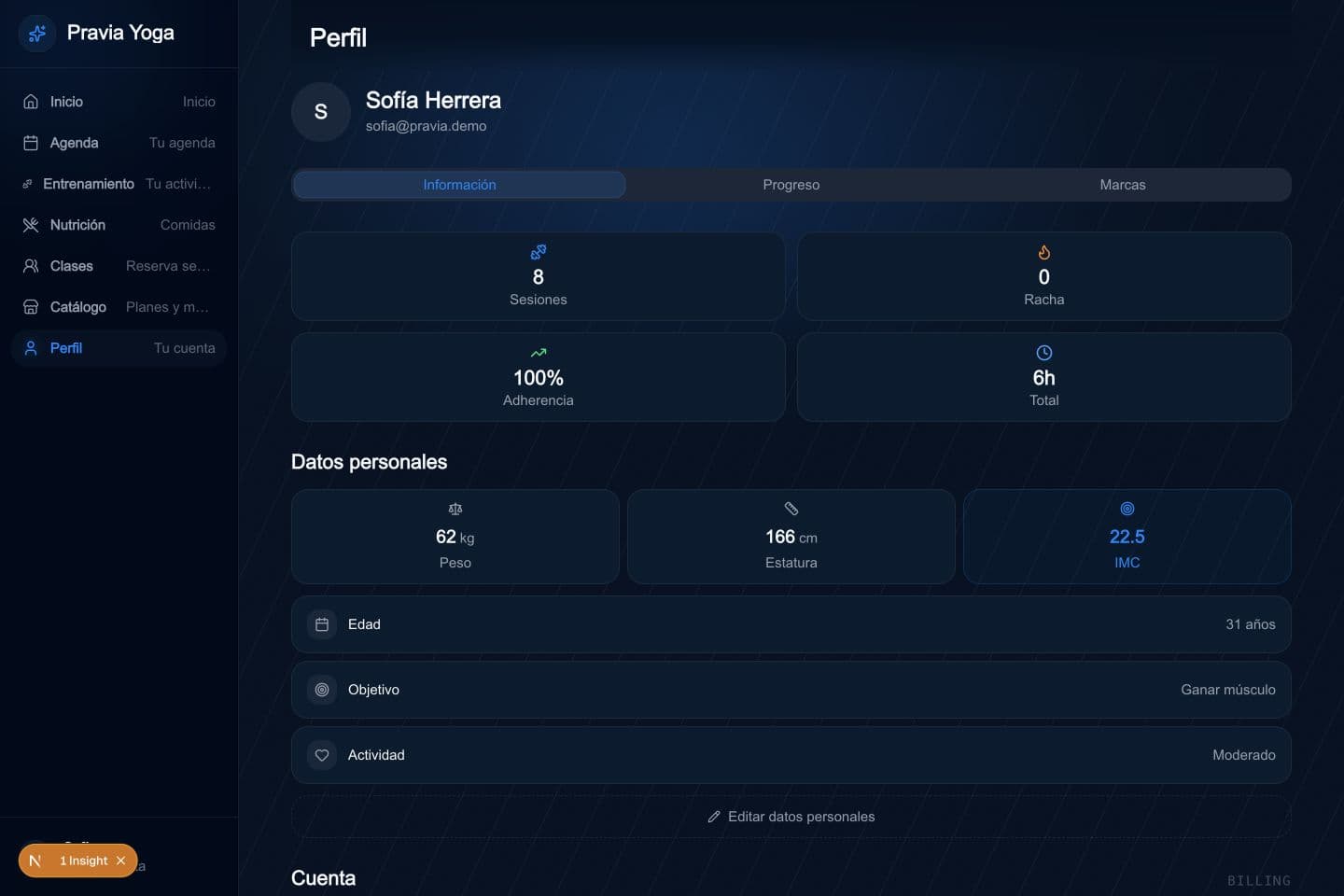Click the dumbbell icon above Sesiones
1344x896 pixels.
click(539, 252)
